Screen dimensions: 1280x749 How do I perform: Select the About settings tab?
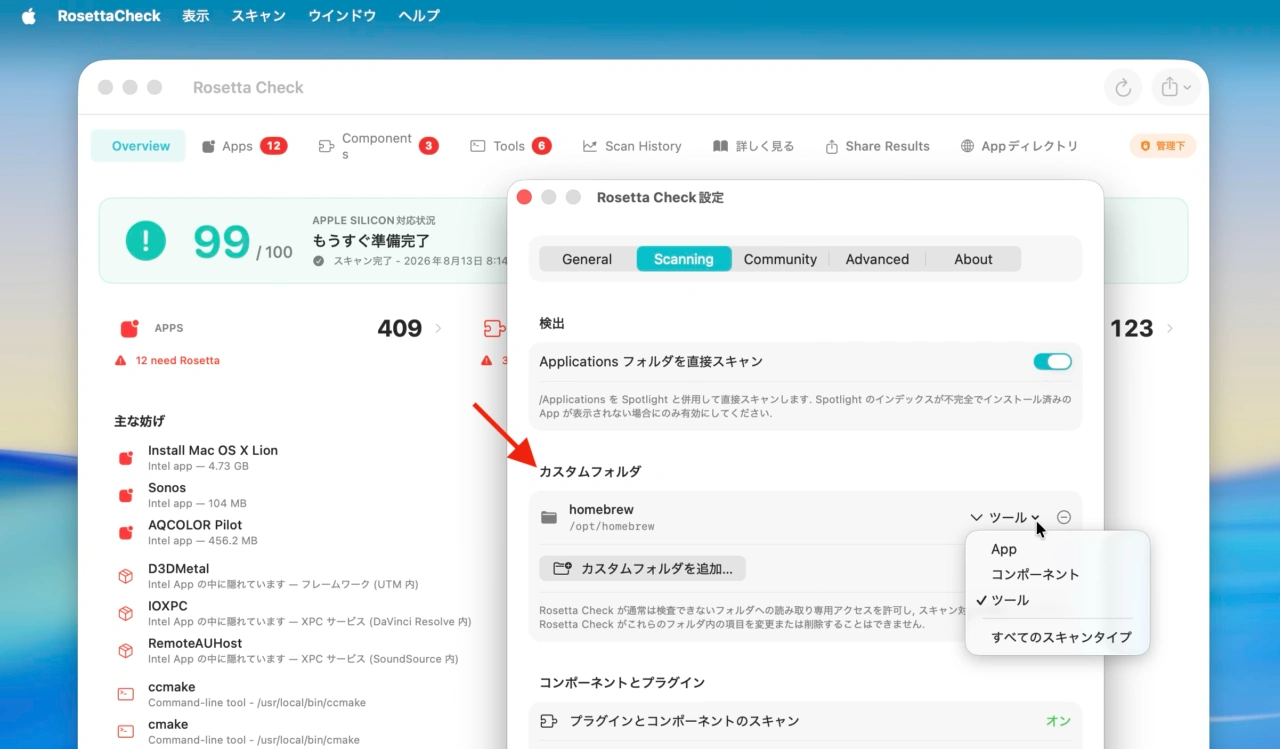click(x=973, y=259)
